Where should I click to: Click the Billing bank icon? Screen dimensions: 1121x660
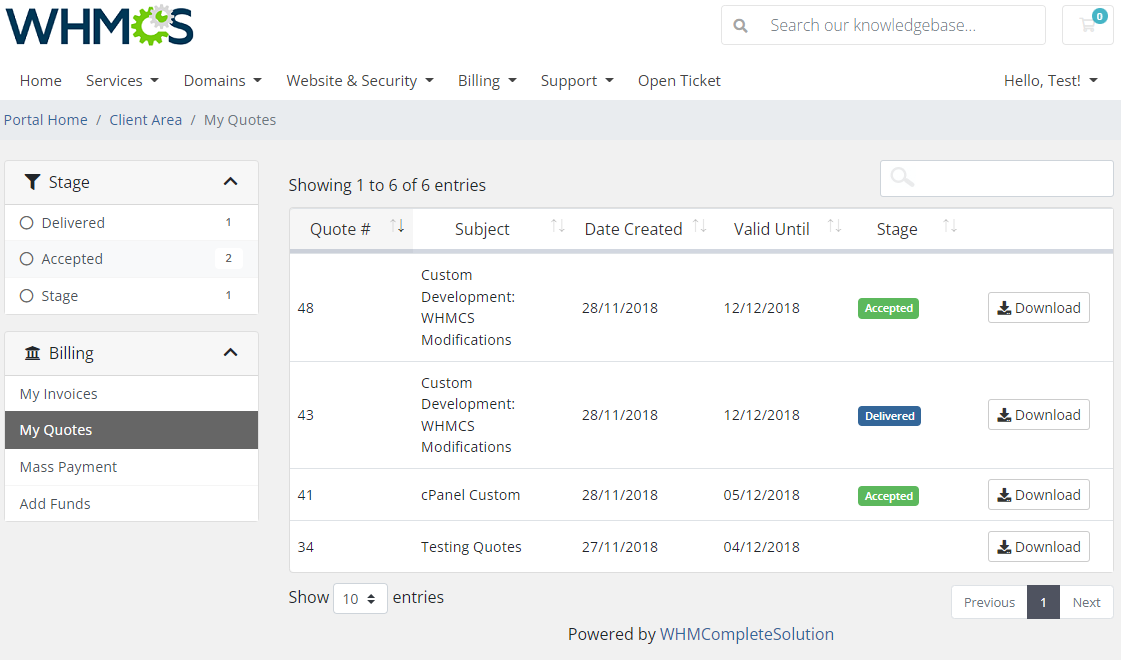point(32,353)
